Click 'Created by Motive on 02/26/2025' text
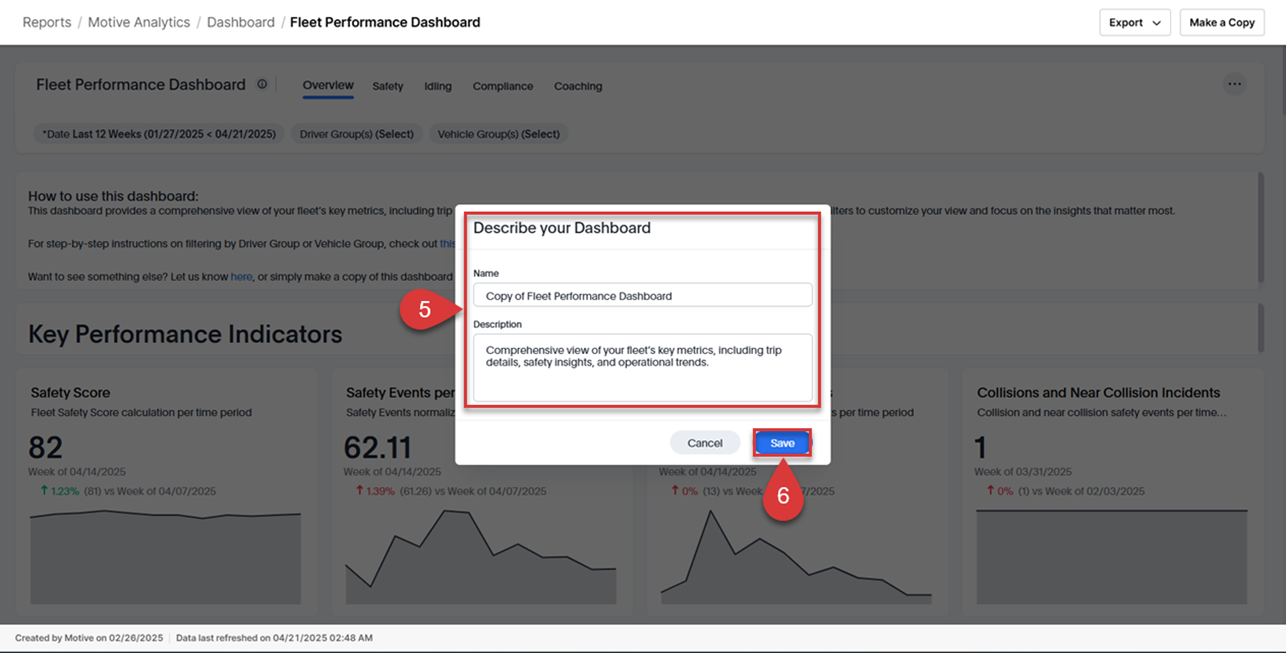 click(87, 637)
